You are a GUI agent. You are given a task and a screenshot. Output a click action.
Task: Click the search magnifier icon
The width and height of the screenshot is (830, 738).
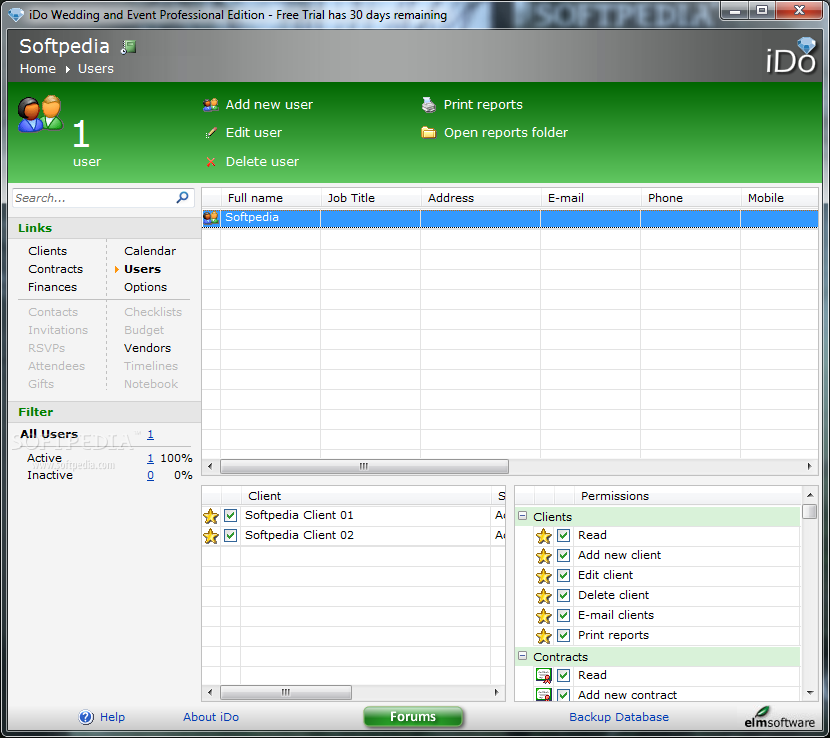[x=183, y=197]
